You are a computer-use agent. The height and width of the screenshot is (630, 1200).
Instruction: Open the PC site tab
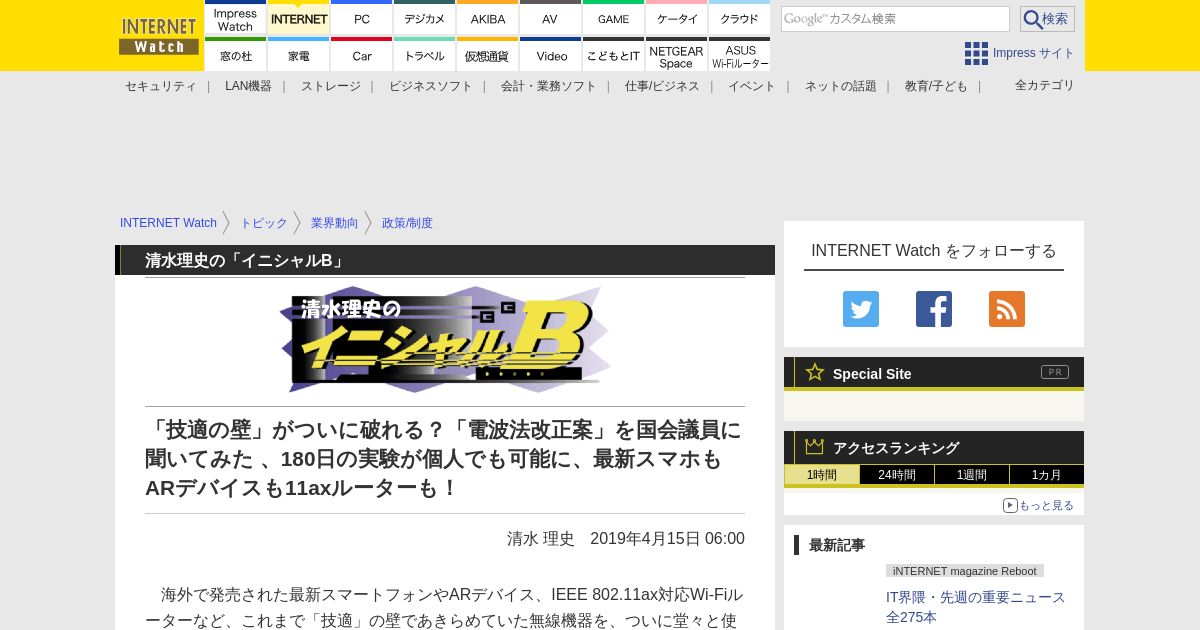pyautogui.click(x=362, y=18)
